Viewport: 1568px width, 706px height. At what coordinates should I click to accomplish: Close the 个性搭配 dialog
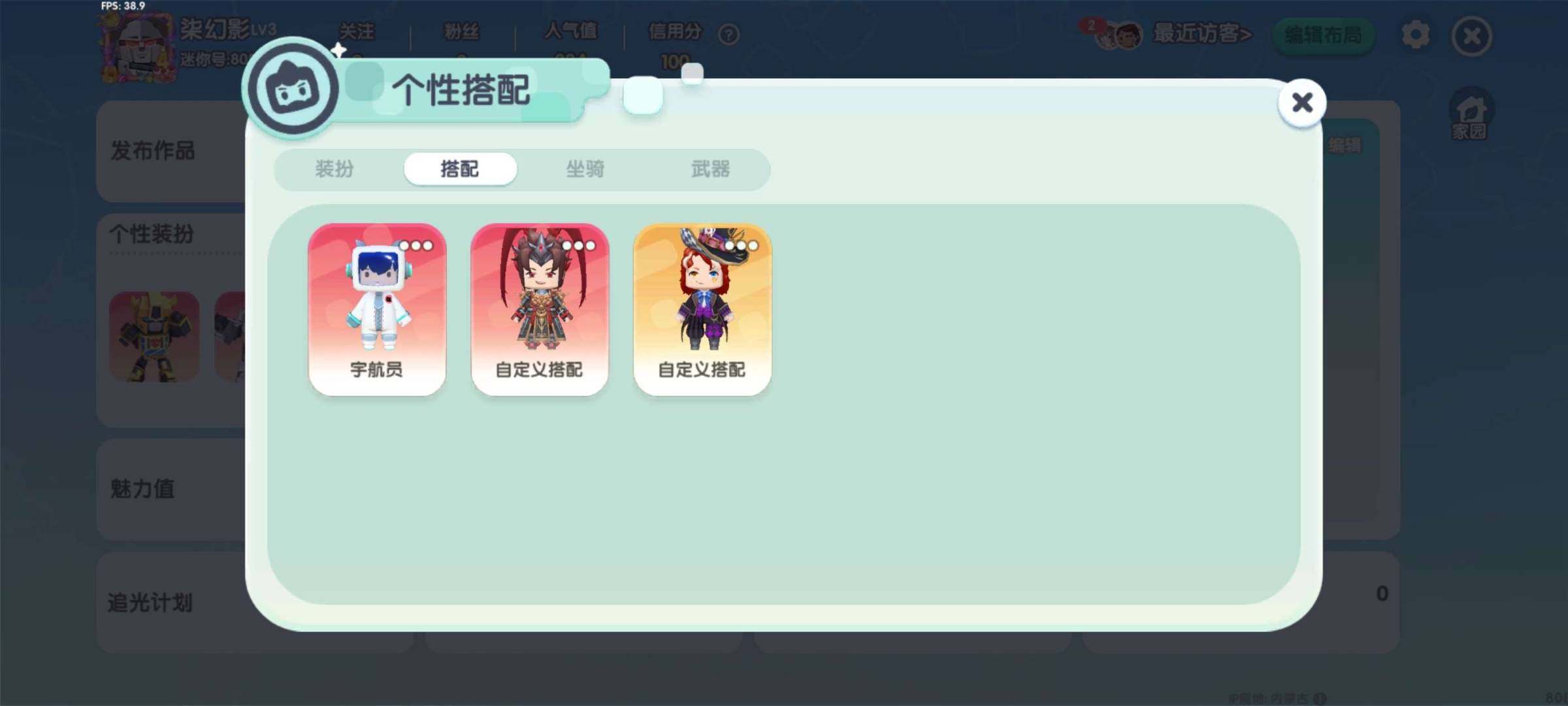[x=1302, y=103]
